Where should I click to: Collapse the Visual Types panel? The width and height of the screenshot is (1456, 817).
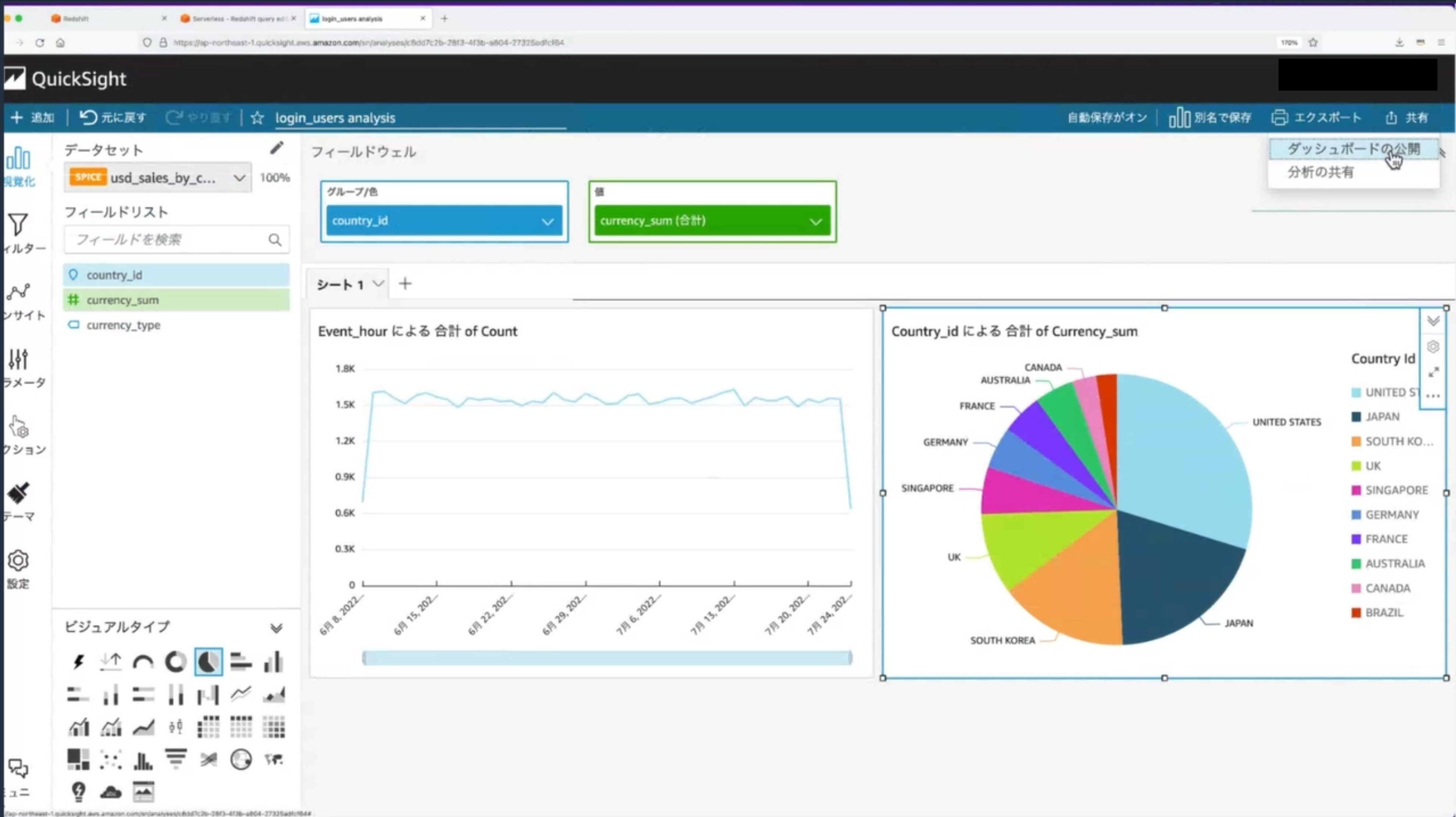(x=276, y=628)
